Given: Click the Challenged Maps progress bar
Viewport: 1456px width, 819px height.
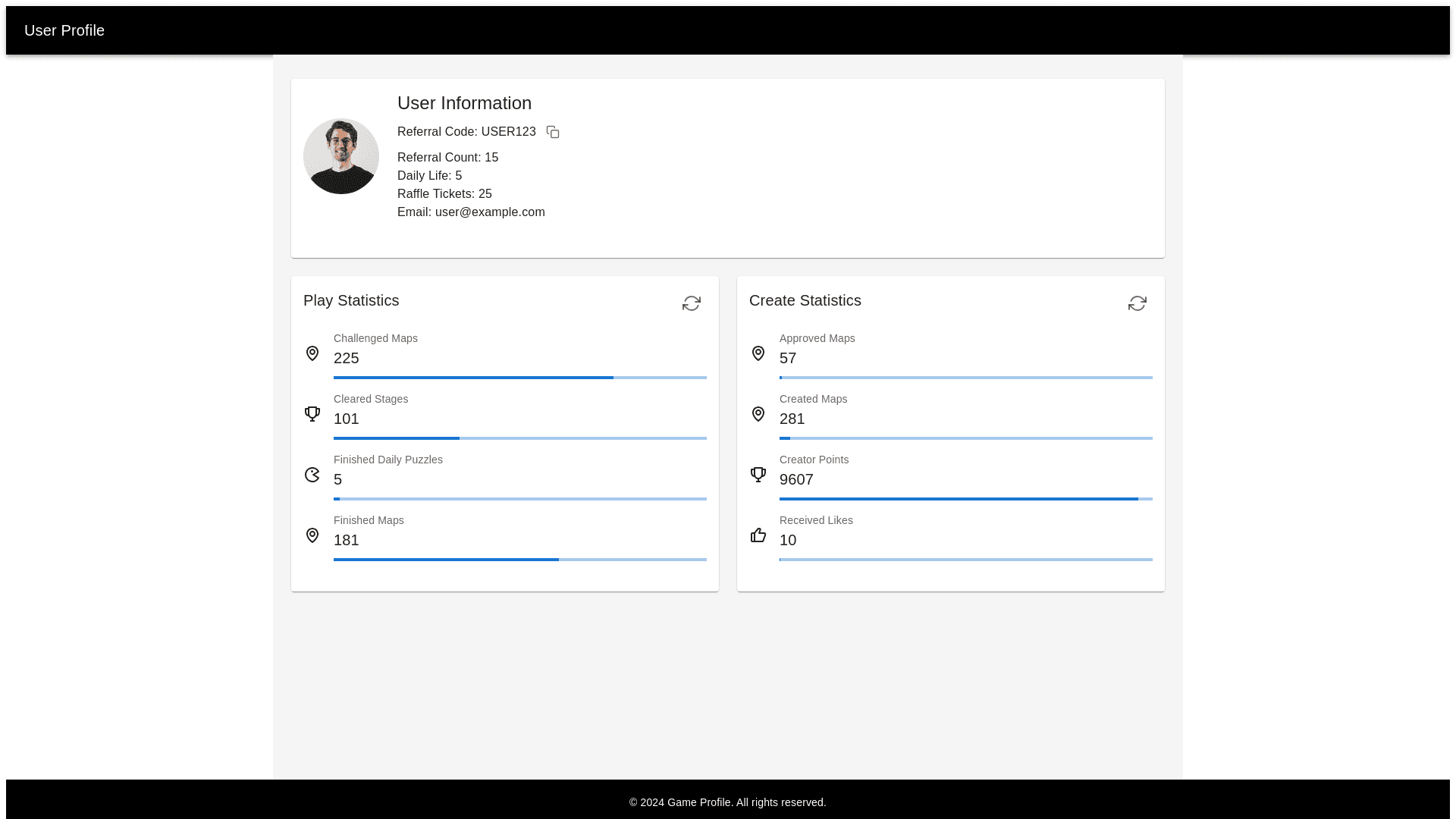Looking at the screenshot, I should [x=519, y=377].
